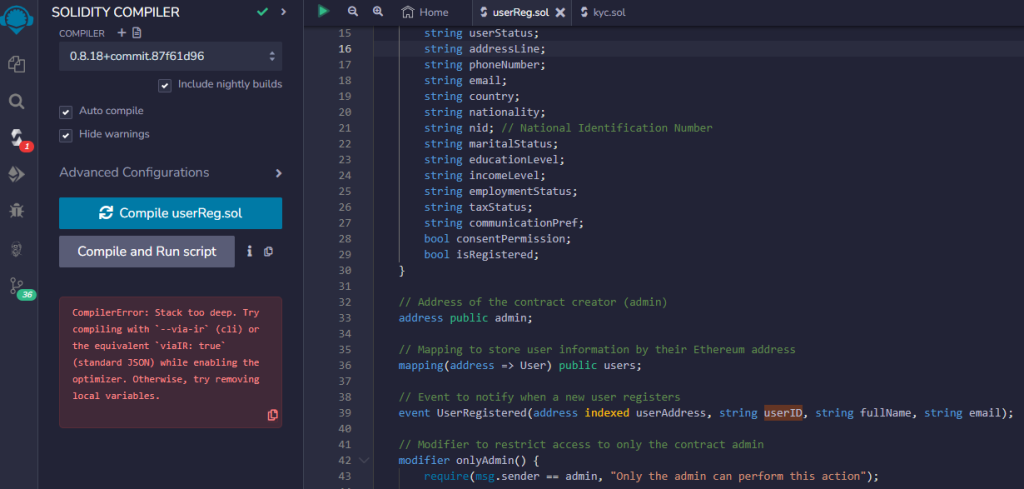Click the green compile status checkmark
The height and width of the screenshot is (489, 1024).
point(263,12)
